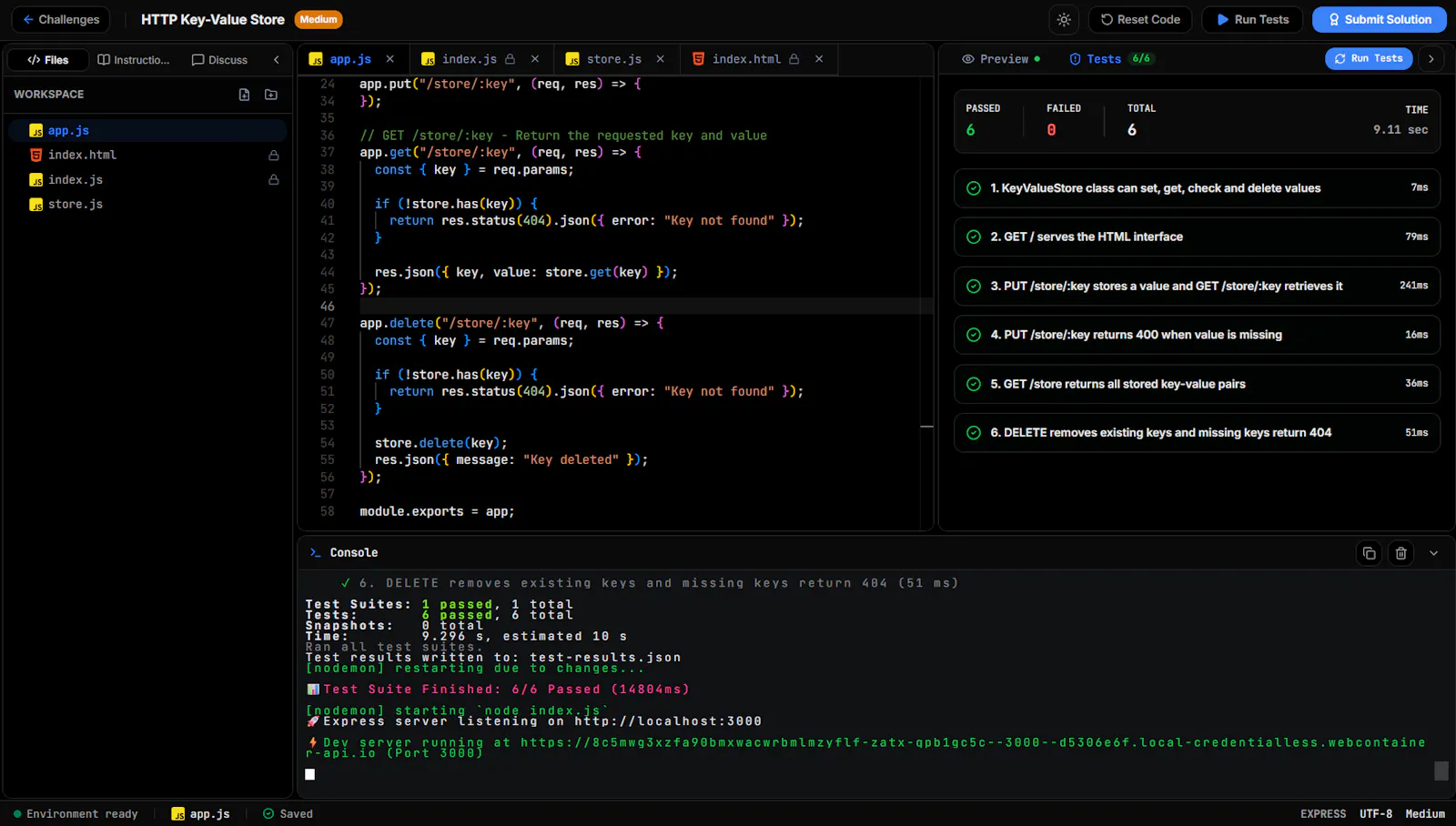Click Console panel terminal icon
Viewport: 1456px width, 826px height.
coord(315,553)
